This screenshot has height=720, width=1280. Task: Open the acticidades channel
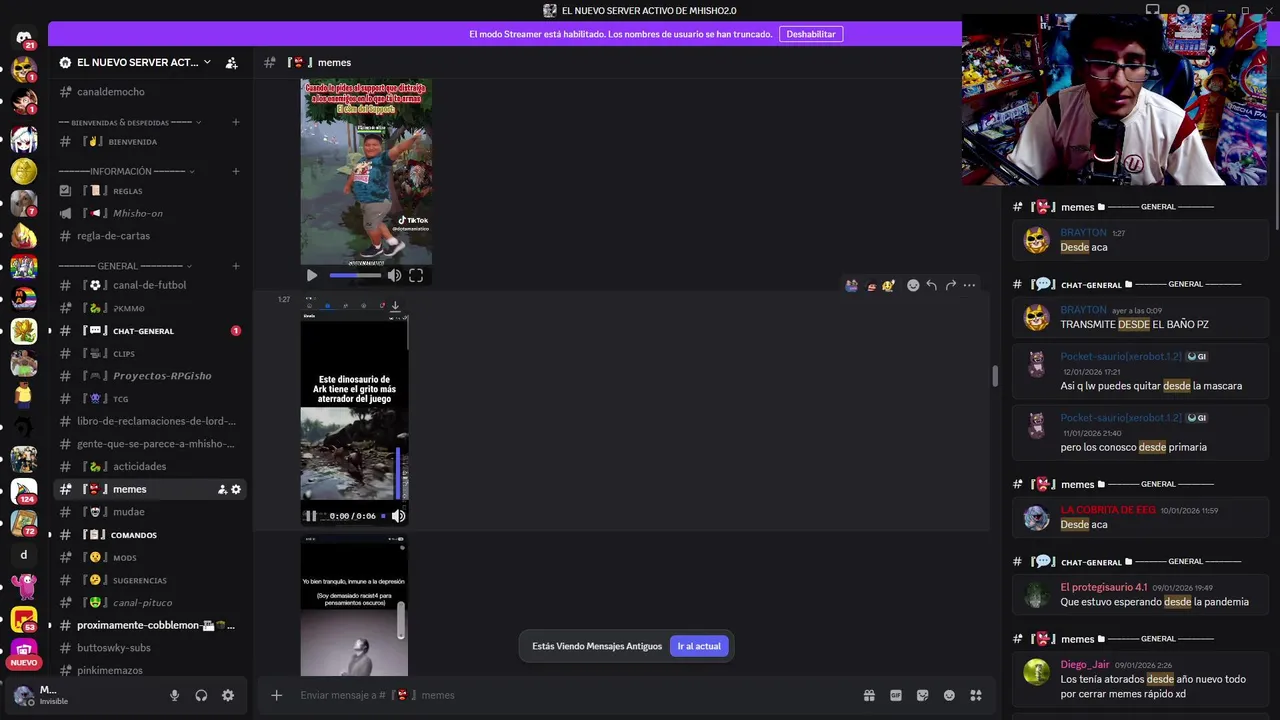(x=149, y=466)
